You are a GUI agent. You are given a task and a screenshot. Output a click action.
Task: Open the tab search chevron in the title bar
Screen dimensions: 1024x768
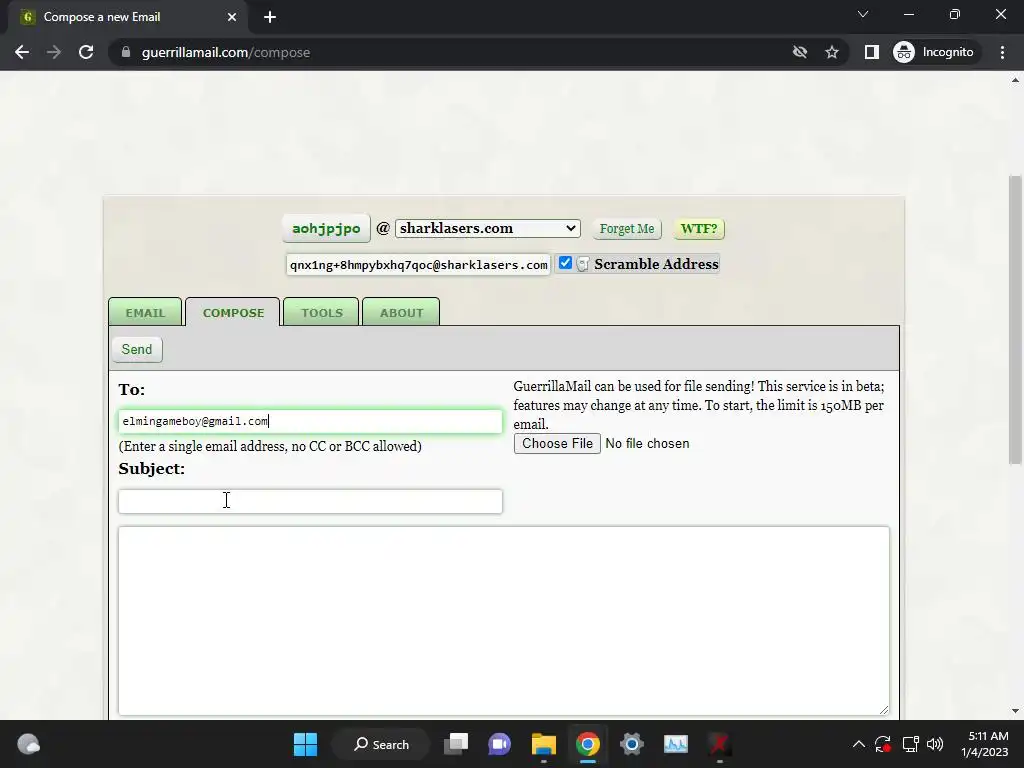click(x=863, y=14)
